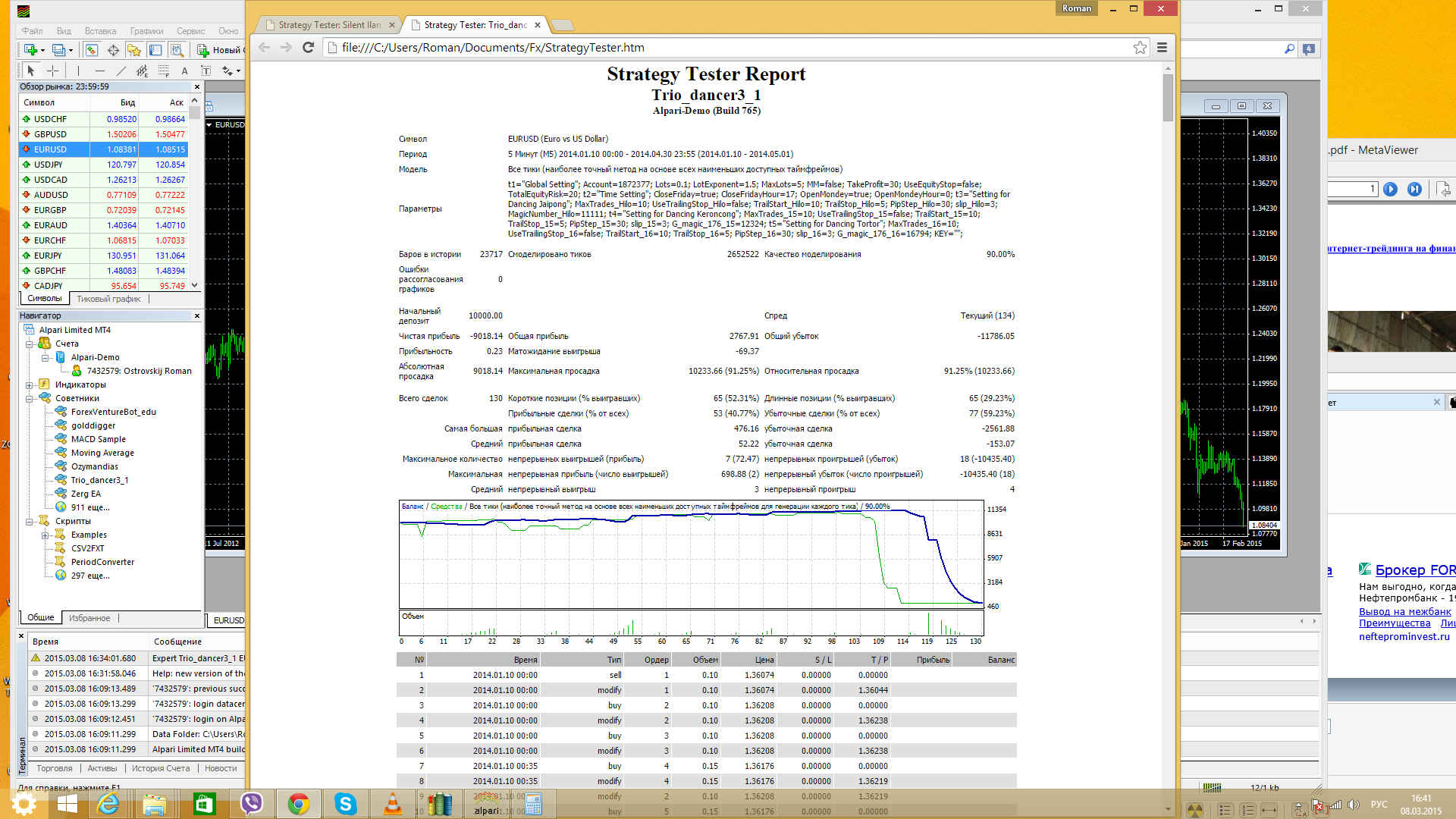Select the Fibonacci retracement tool
The image size is (1456, 819).
point(163,71)
